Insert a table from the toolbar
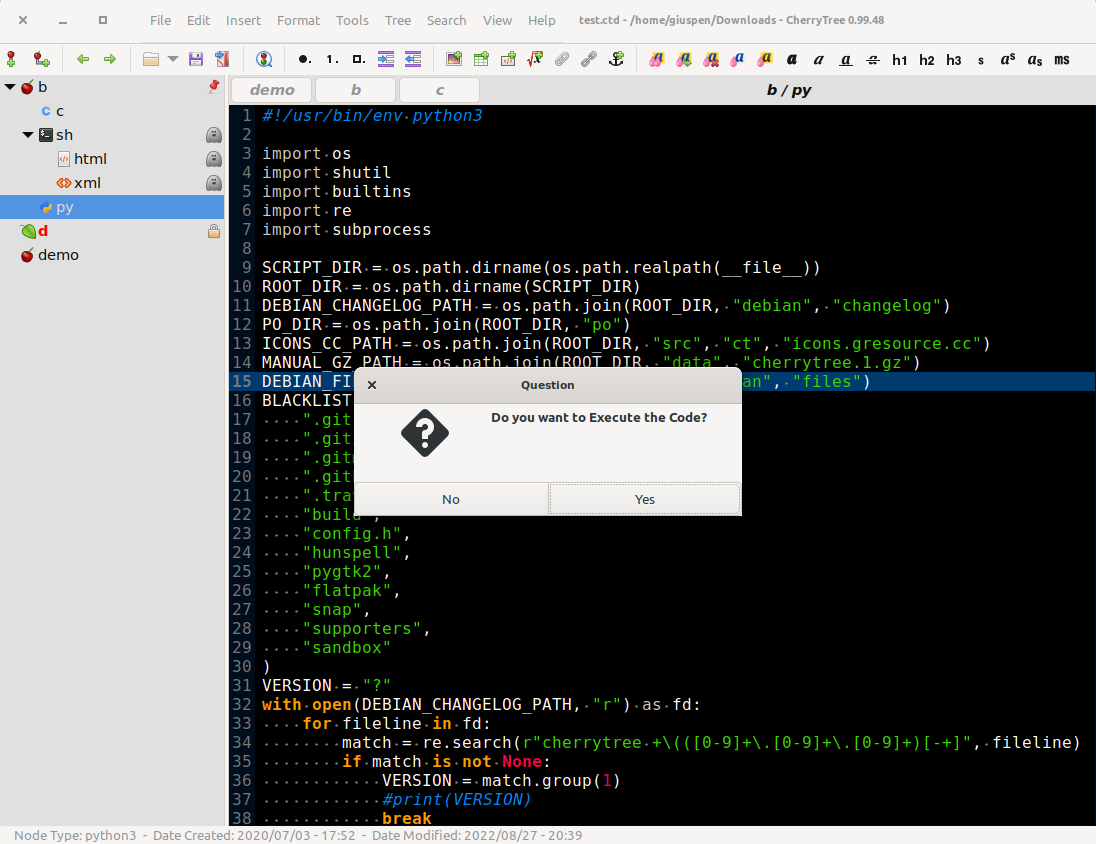 coord(481,60)
